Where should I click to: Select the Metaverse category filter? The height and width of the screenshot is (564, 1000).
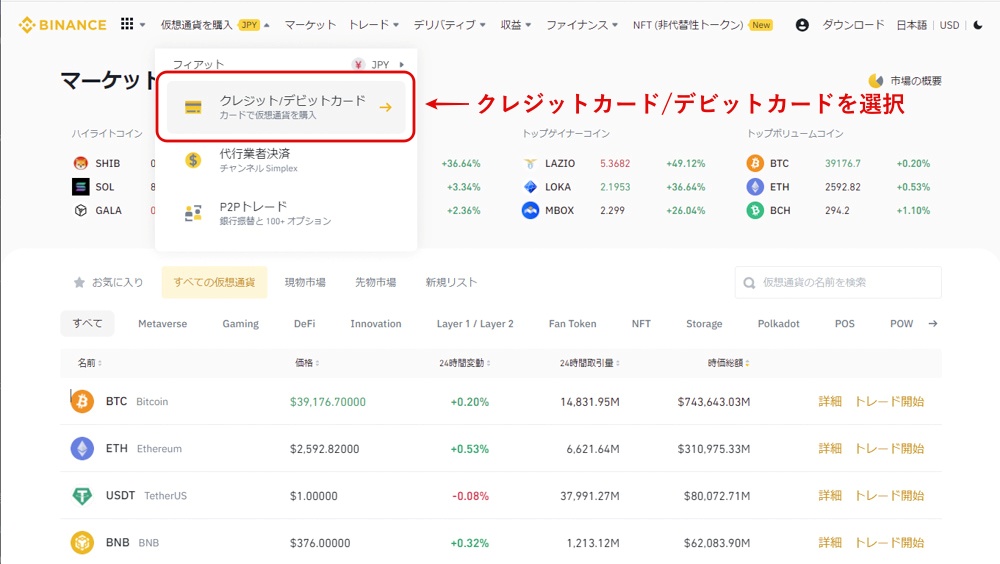pyautogui.click(x=163, y=323)
